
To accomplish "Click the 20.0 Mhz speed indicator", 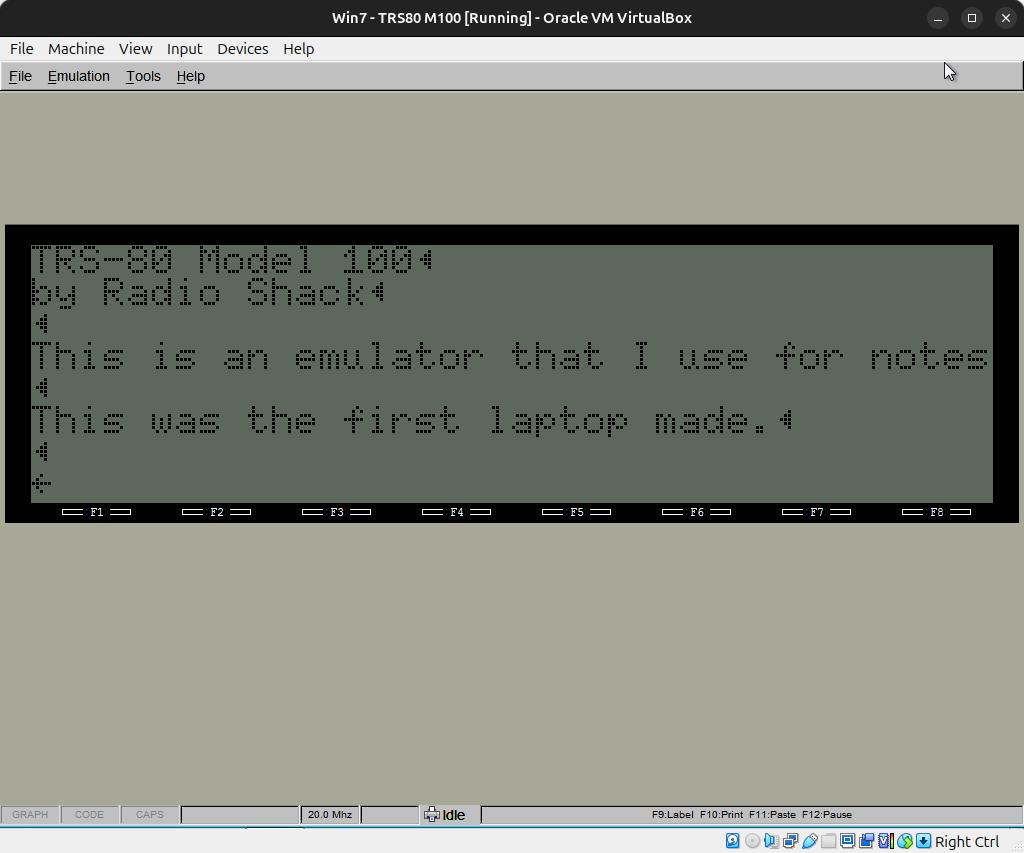I will pyautogui.click(x=330, y=814).
